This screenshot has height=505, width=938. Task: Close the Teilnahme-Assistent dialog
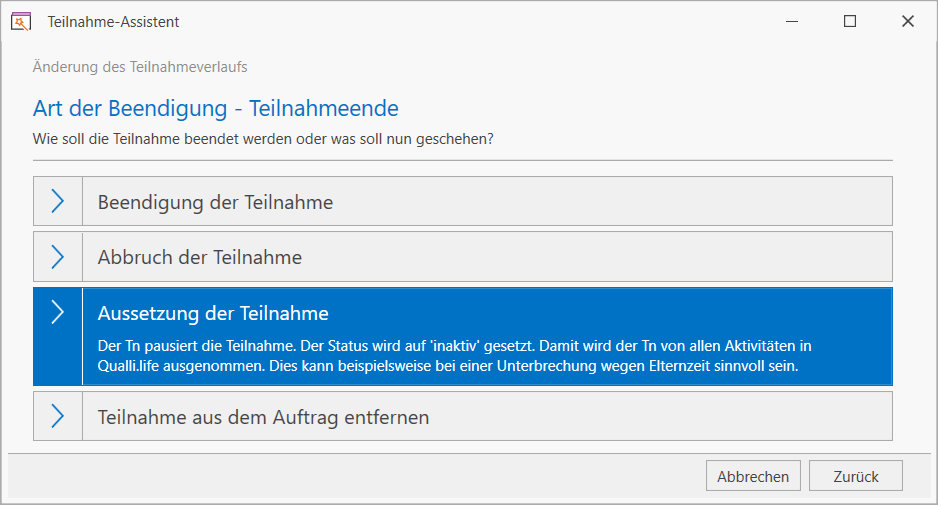(907, 22)
